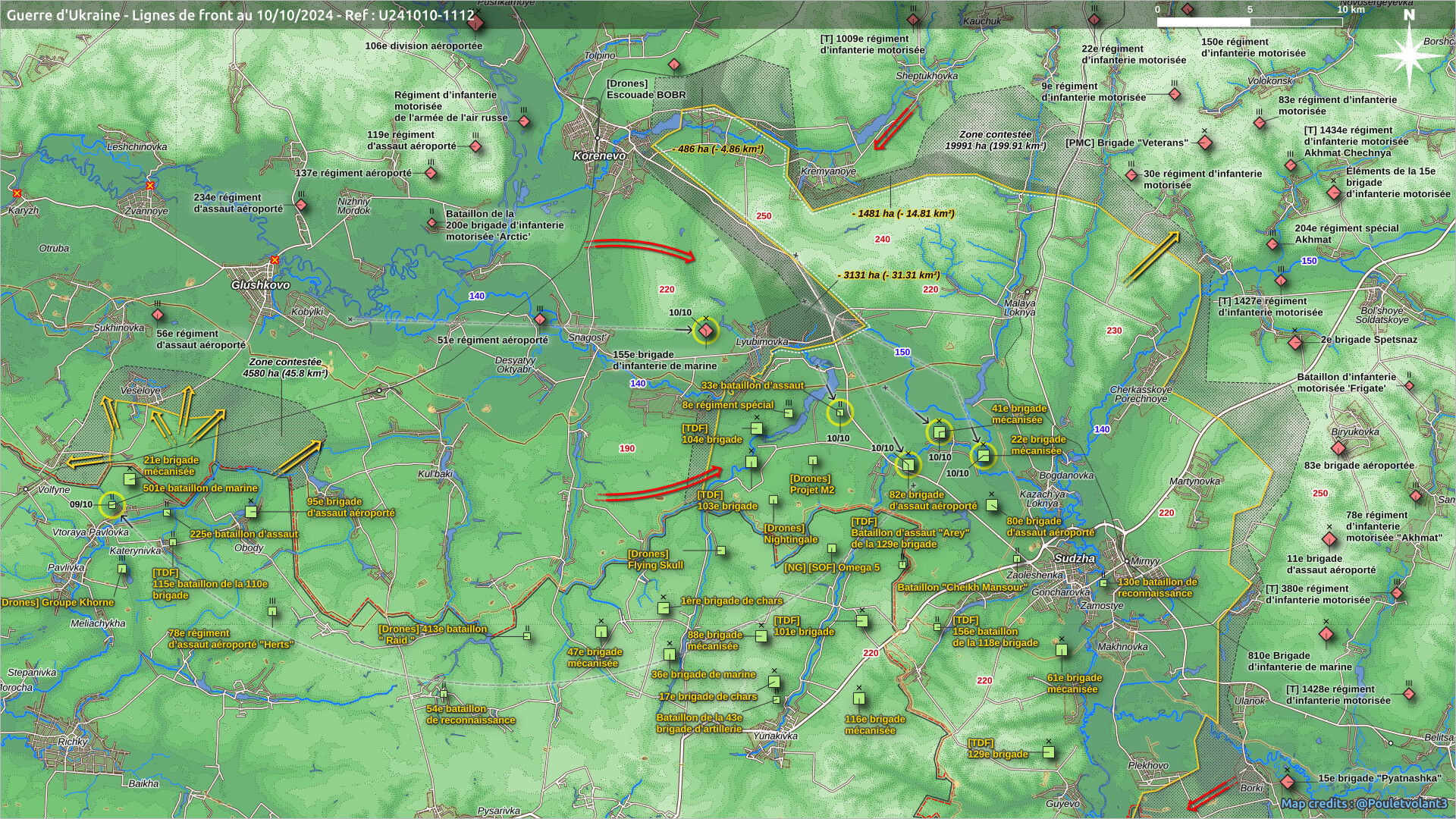
Task: Click the circled red unit marker near Lyubimovka
Action: click(x=706, y=330)
